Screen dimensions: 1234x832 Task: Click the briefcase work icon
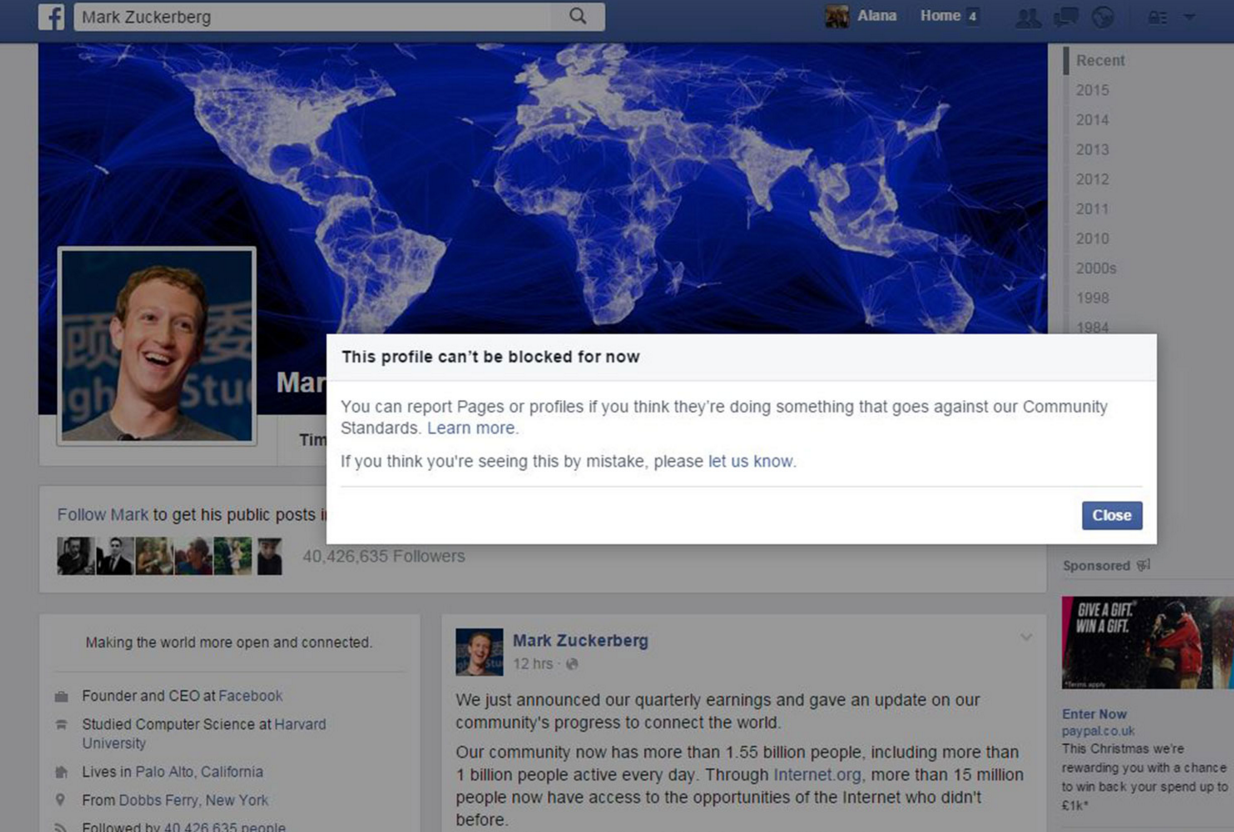coord(62,696)
